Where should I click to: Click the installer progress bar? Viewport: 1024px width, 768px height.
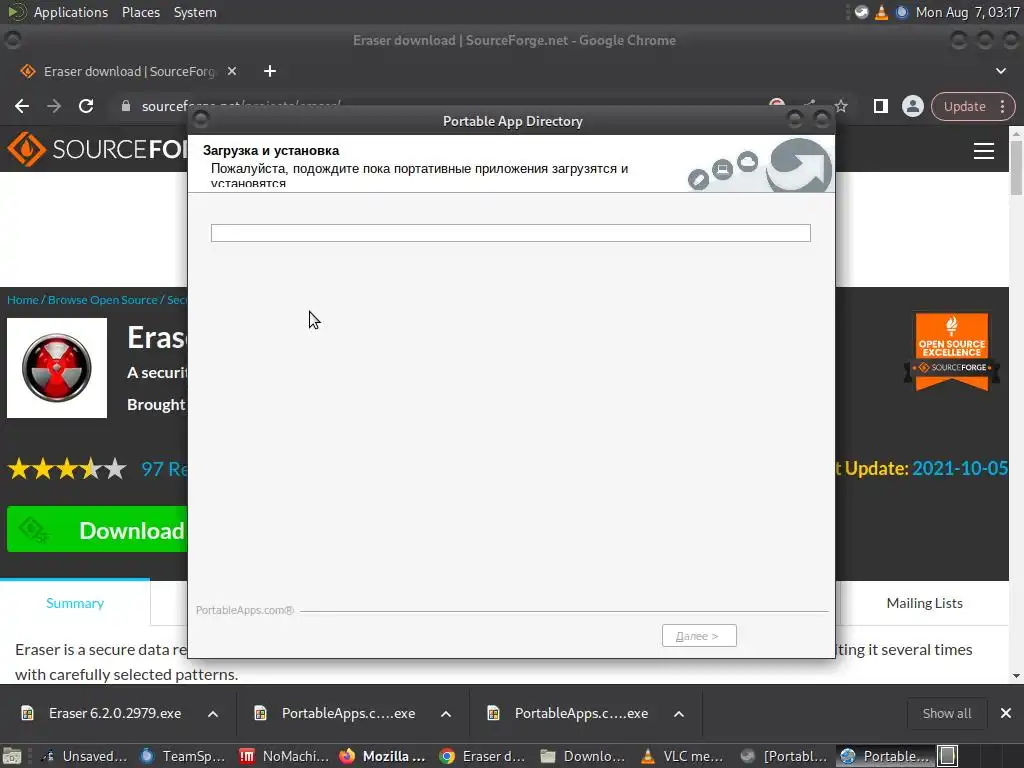(x=511, y=232)
